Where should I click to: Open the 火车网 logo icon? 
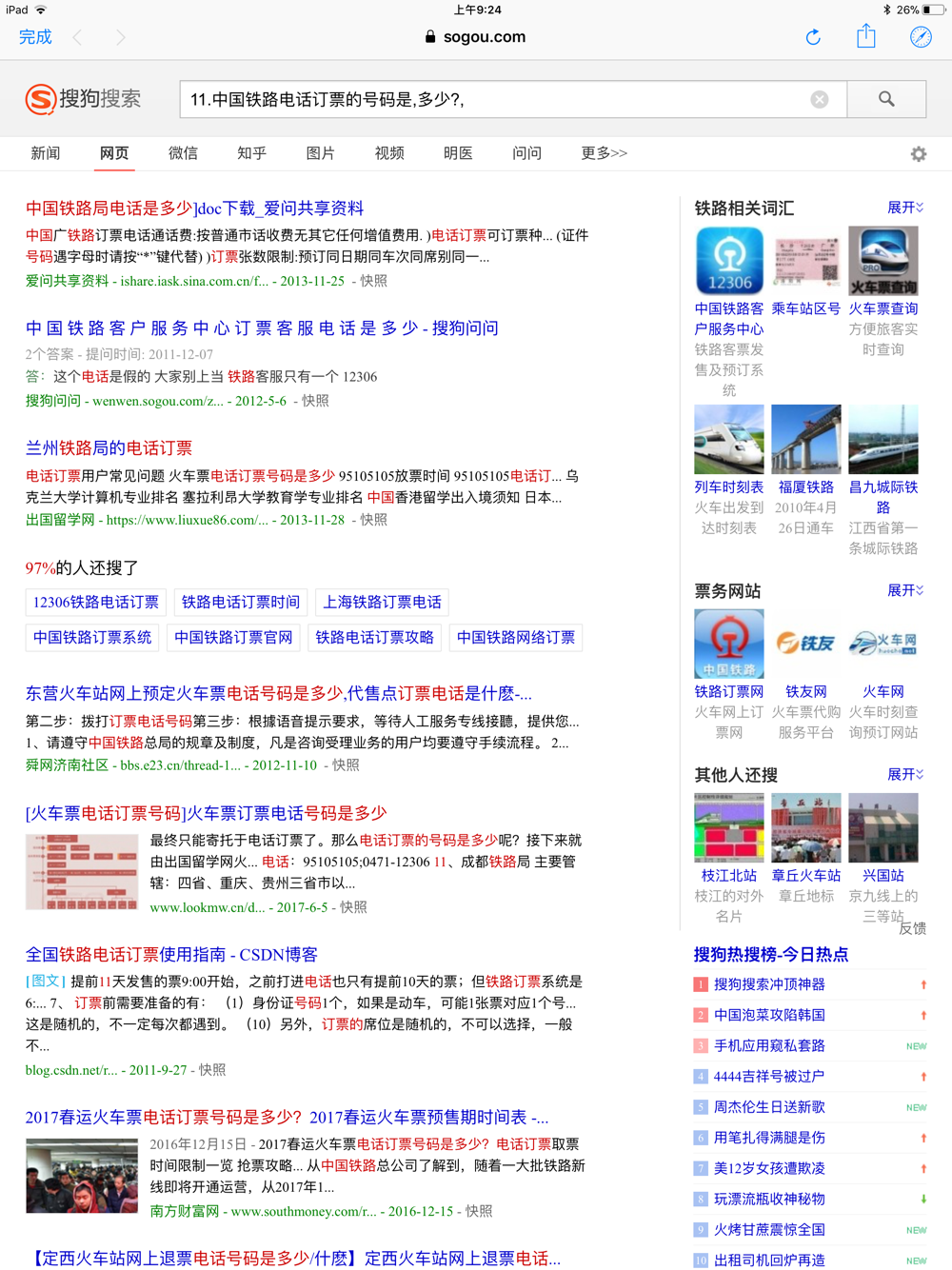click(x=883, y=645)
